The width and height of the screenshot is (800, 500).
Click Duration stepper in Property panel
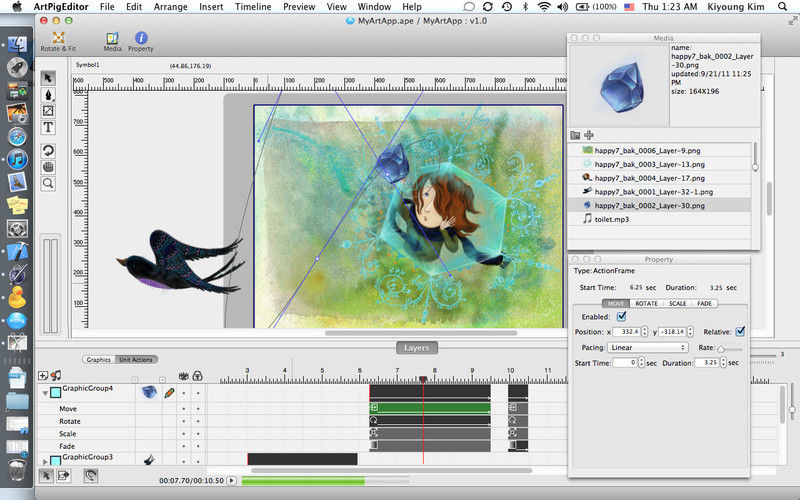pyautogui.click(x=723, y=363)
